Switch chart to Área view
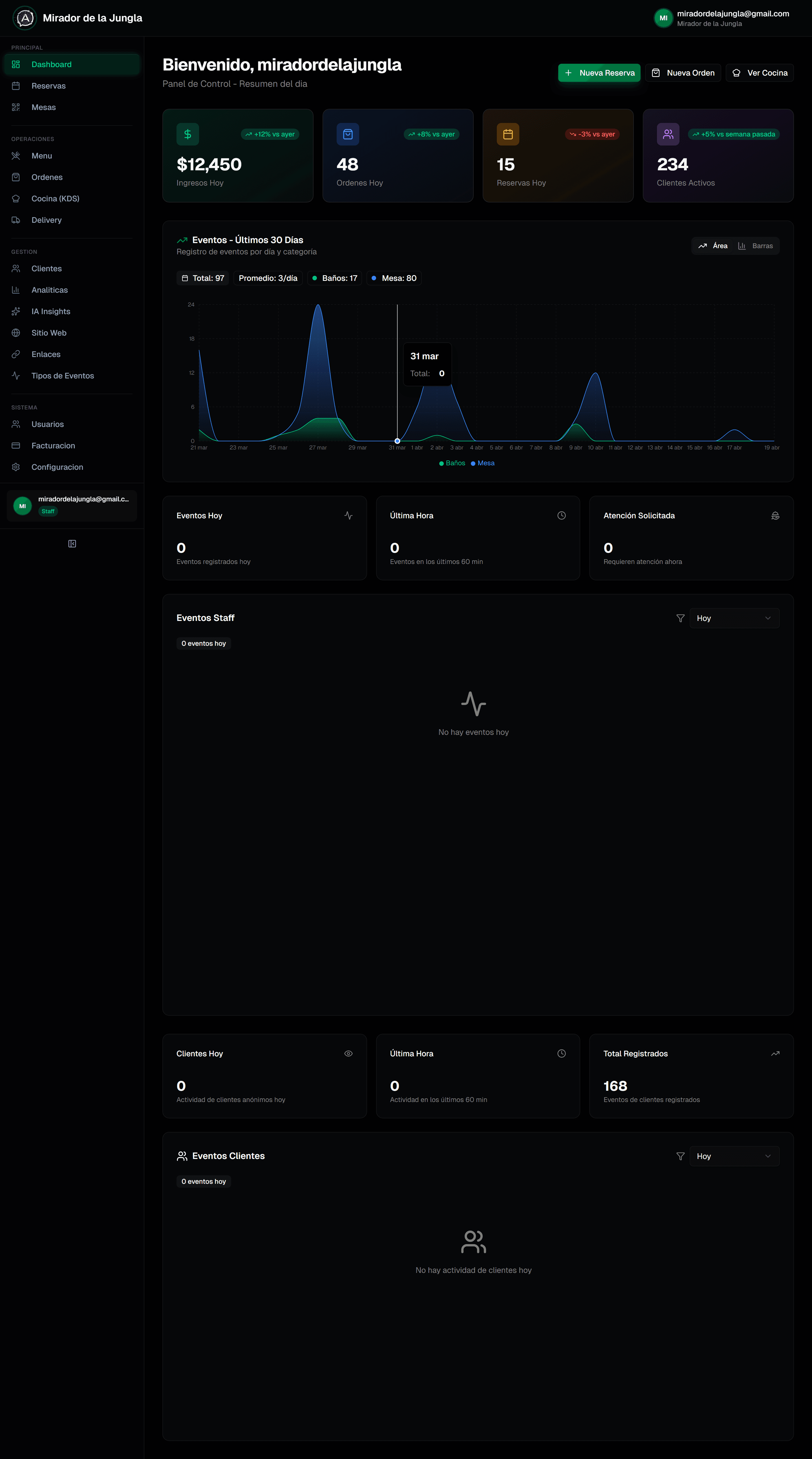Viewport: 812px width, 1459px height. coord(713,246)
